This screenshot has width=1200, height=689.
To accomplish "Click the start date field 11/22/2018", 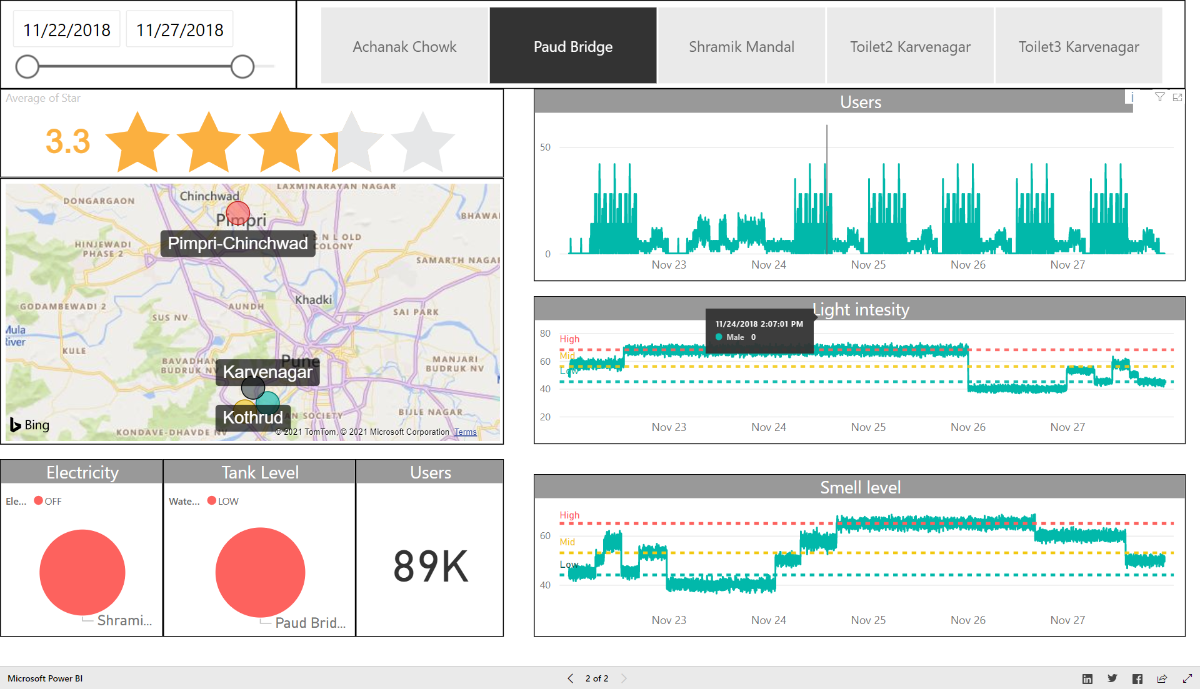I will 67,29.
